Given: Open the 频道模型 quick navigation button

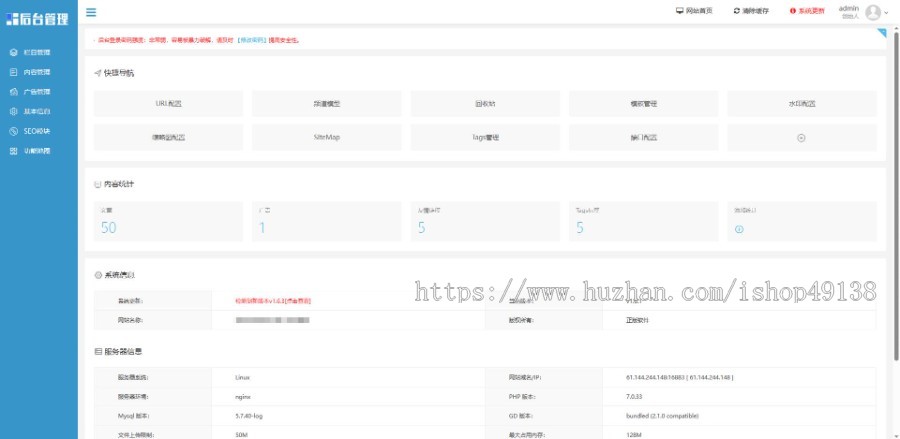Looking at the screenshot, I should click(327, 104).
